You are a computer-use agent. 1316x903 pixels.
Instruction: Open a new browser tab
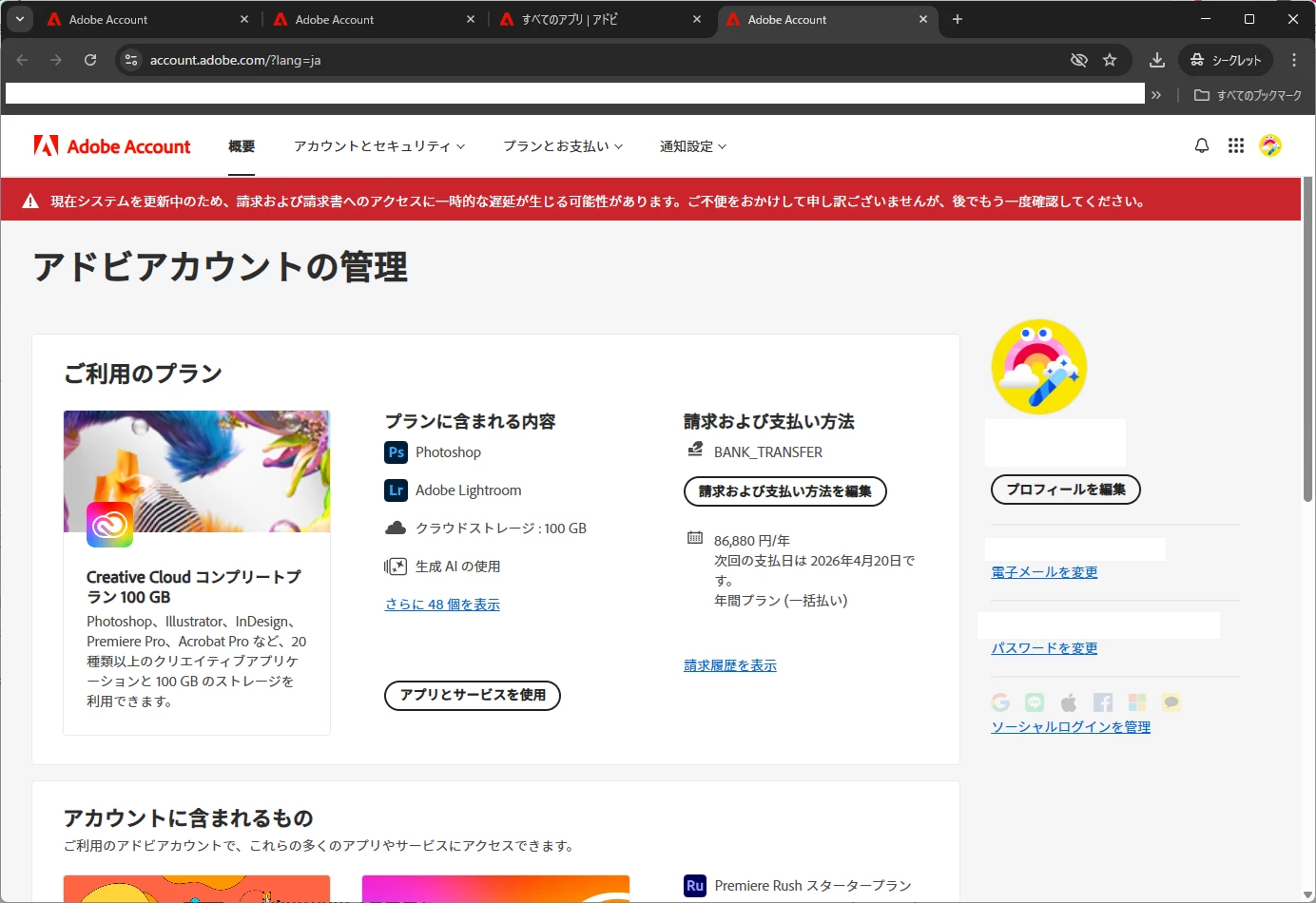coord(958,19)
